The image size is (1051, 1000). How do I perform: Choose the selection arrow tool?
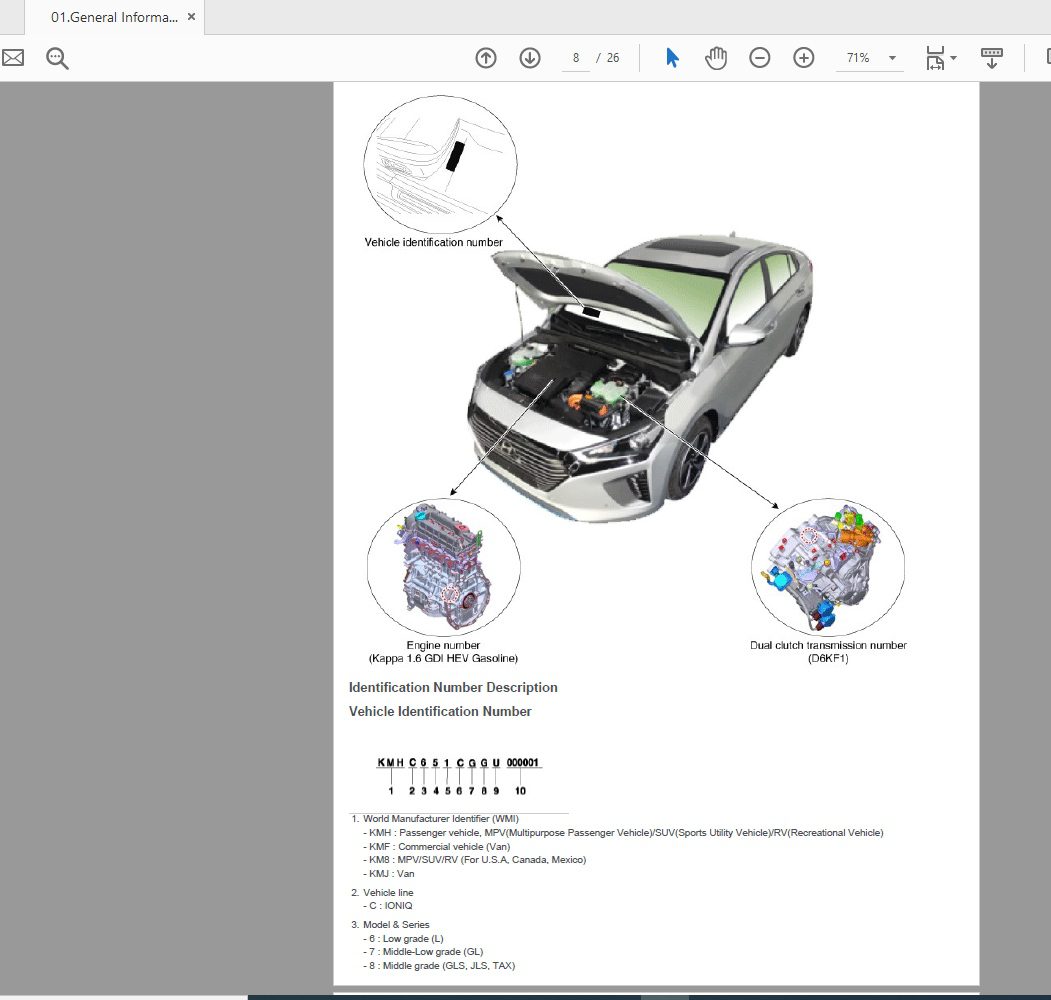[672, 58]
